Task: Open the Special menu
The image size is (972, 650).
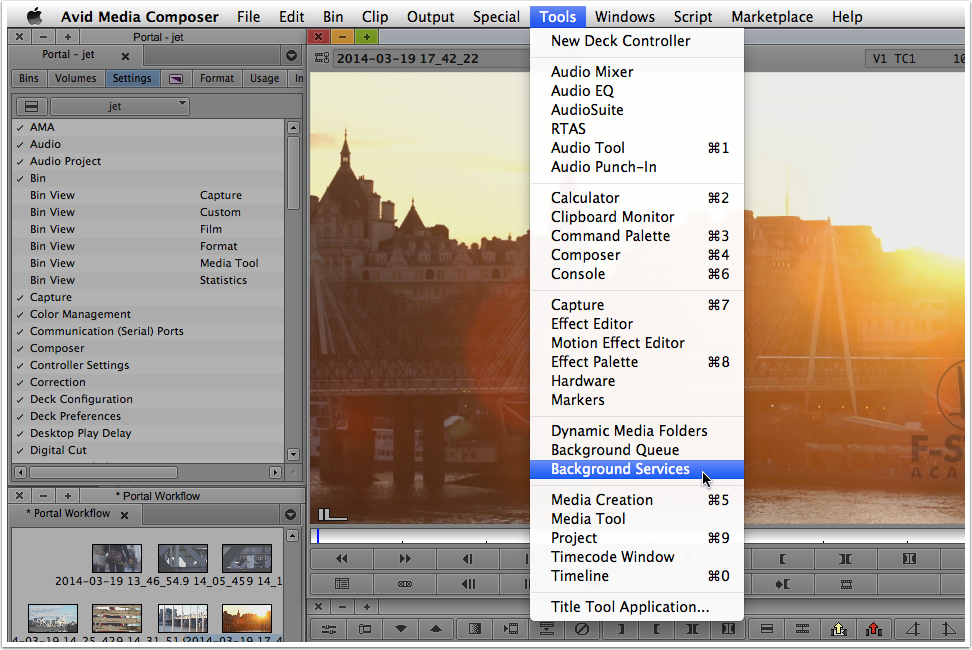Action: click(x=496, y=17)
